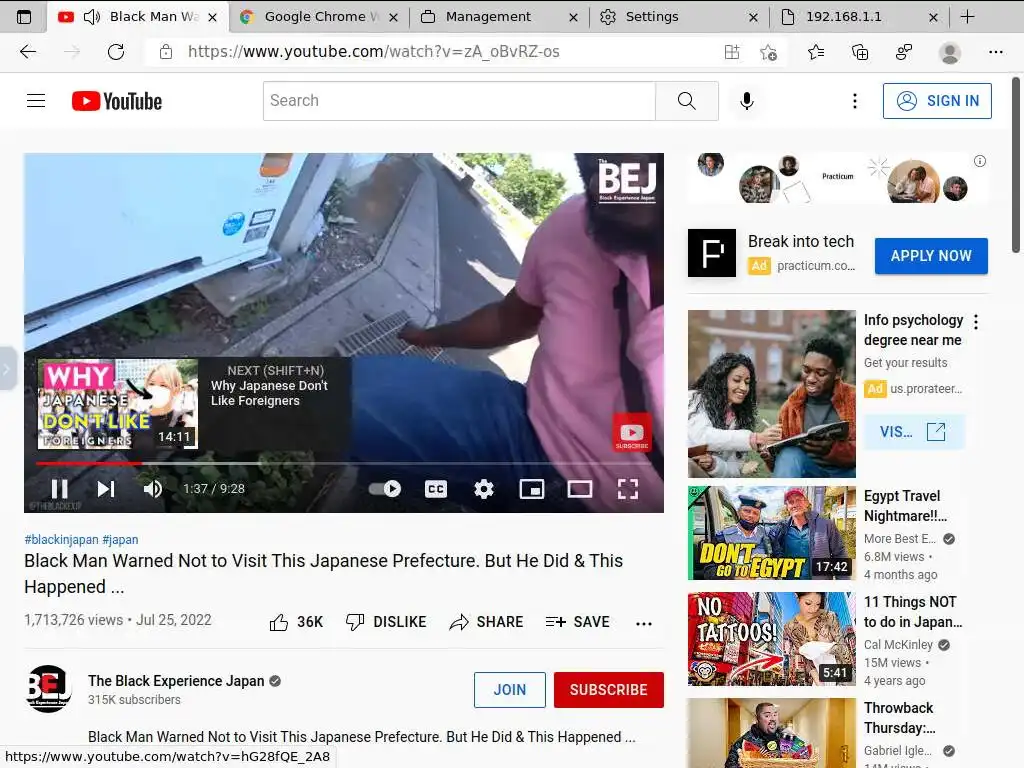
Task: Open the Practicum black F logo
Action: (712, 253)
